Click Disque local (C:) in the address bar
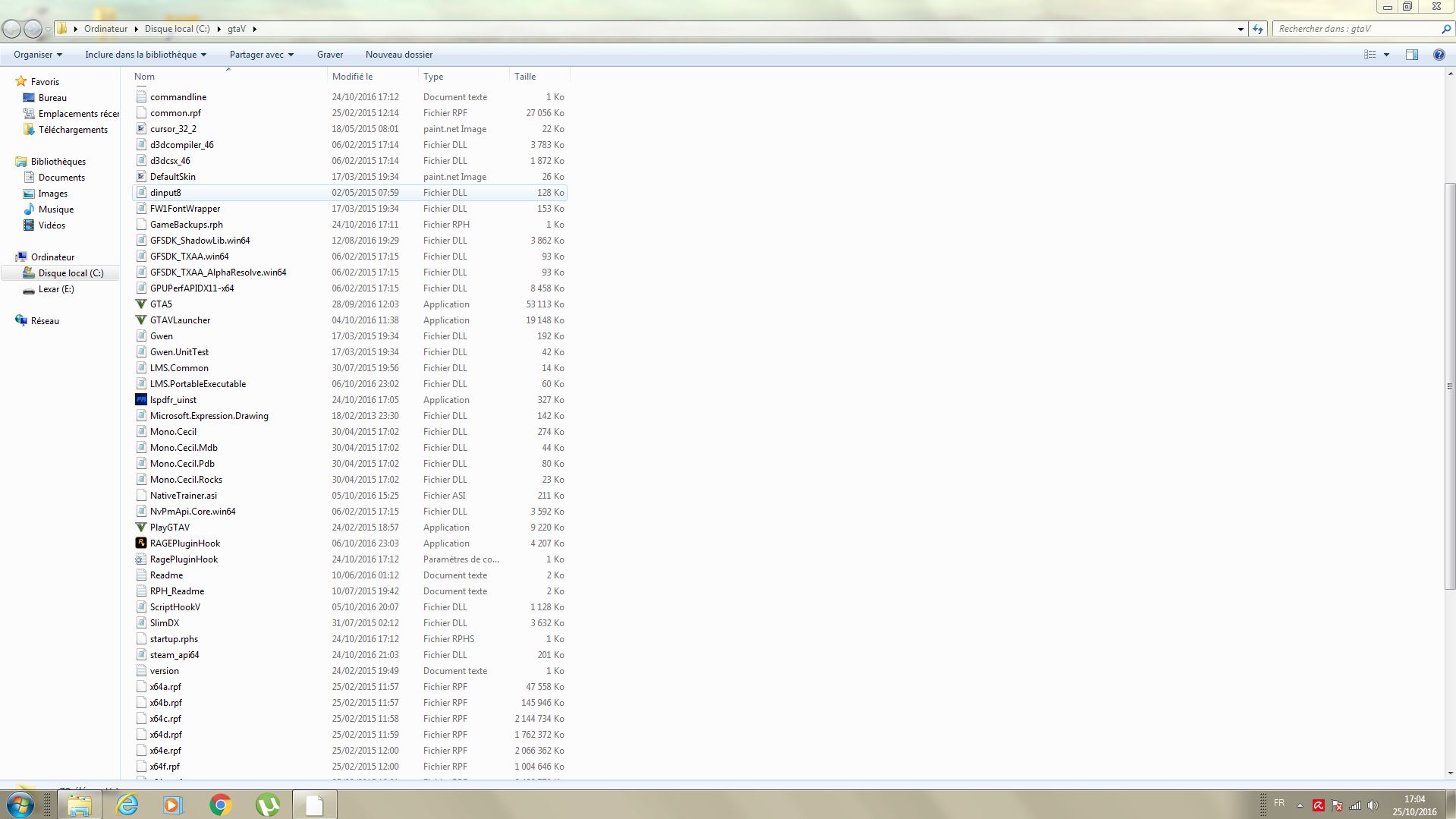Screen dimensions: 1456x819 click(x=178, y=29)
